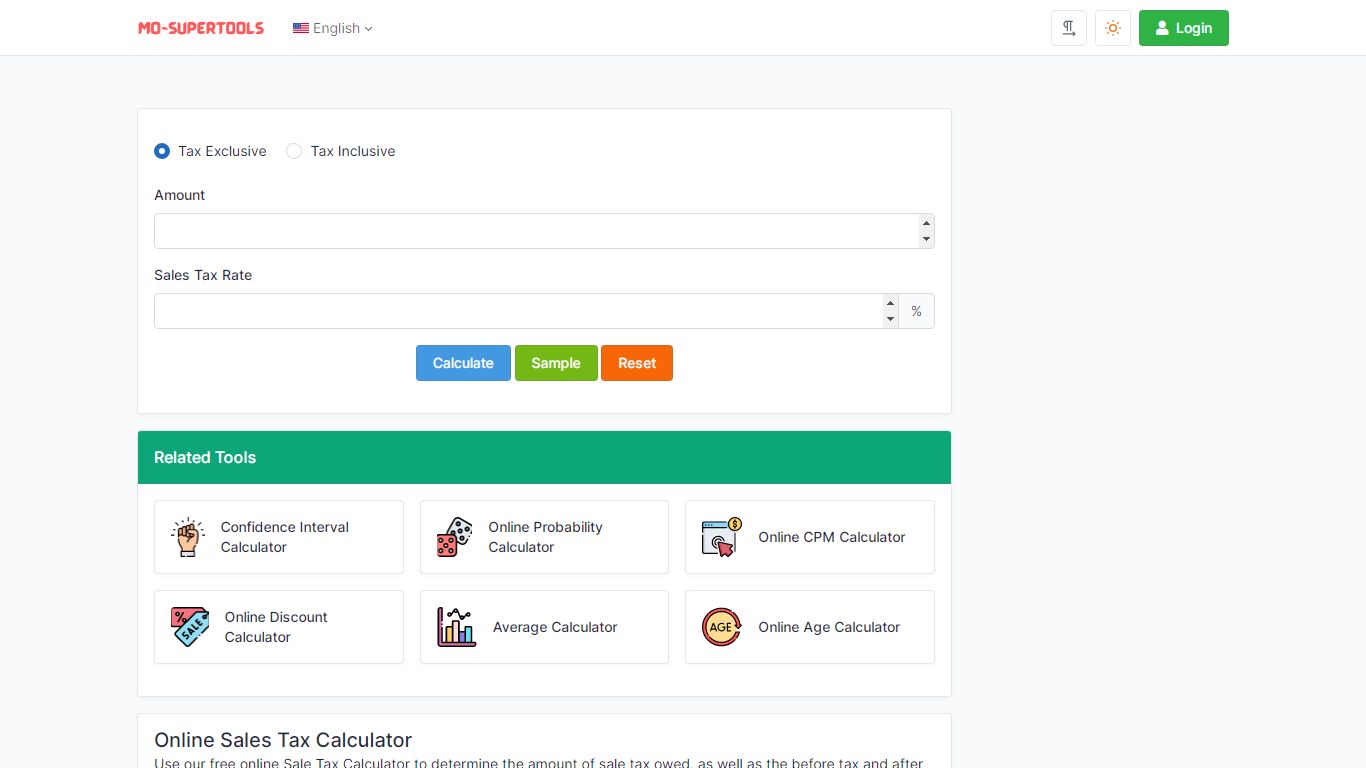1366x768 pixels.
Task: Select the Tax Exclusive radio button
Action: (x=162, y=151)
